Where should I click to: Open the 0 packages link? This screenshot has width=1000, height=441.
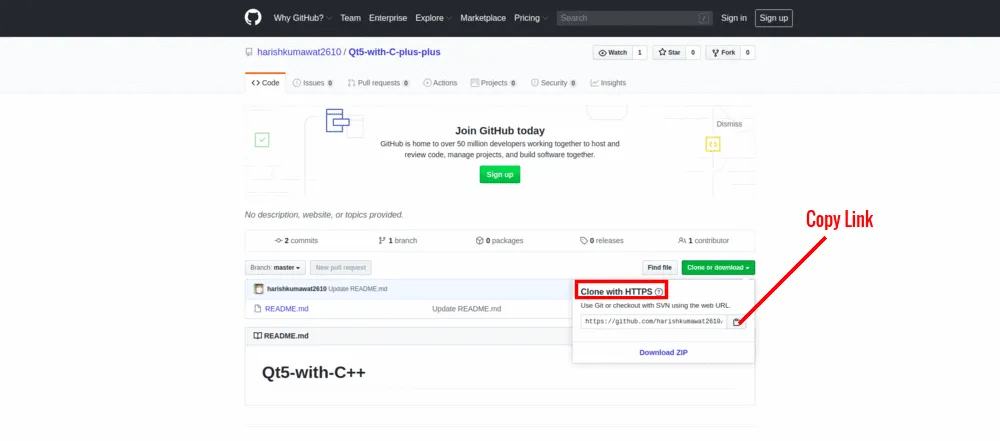(x=499, y=241)
